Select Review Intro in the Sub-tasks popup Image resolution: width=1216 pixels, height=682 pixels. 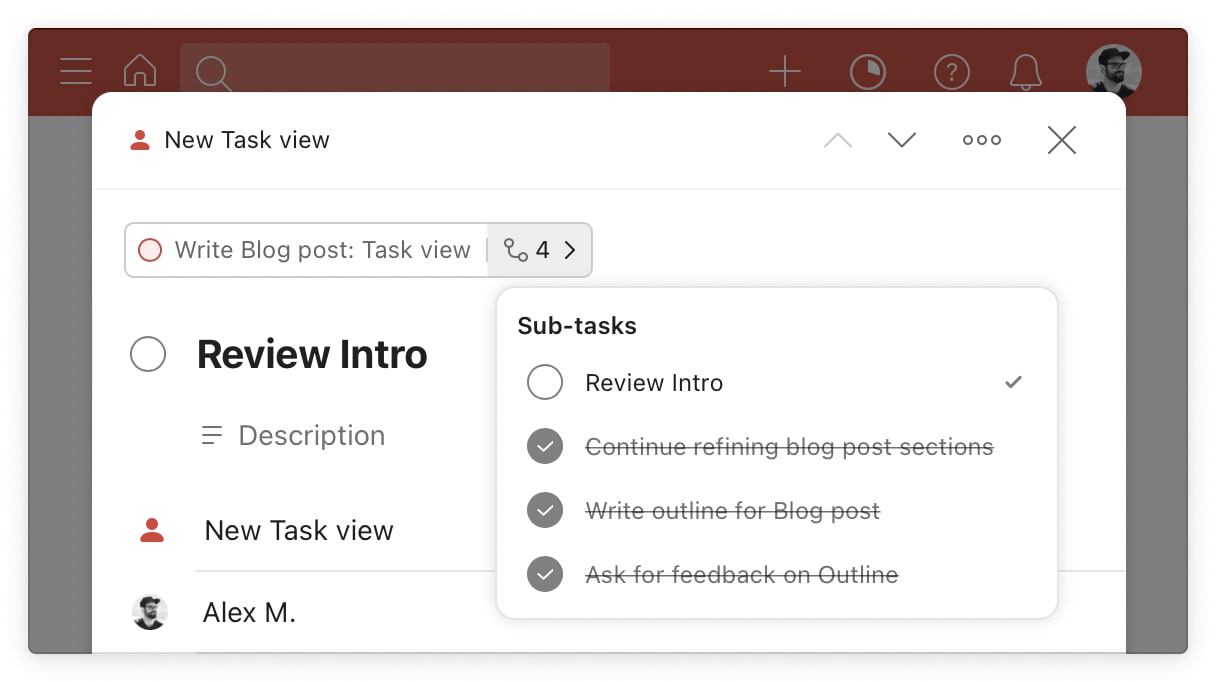654,382
